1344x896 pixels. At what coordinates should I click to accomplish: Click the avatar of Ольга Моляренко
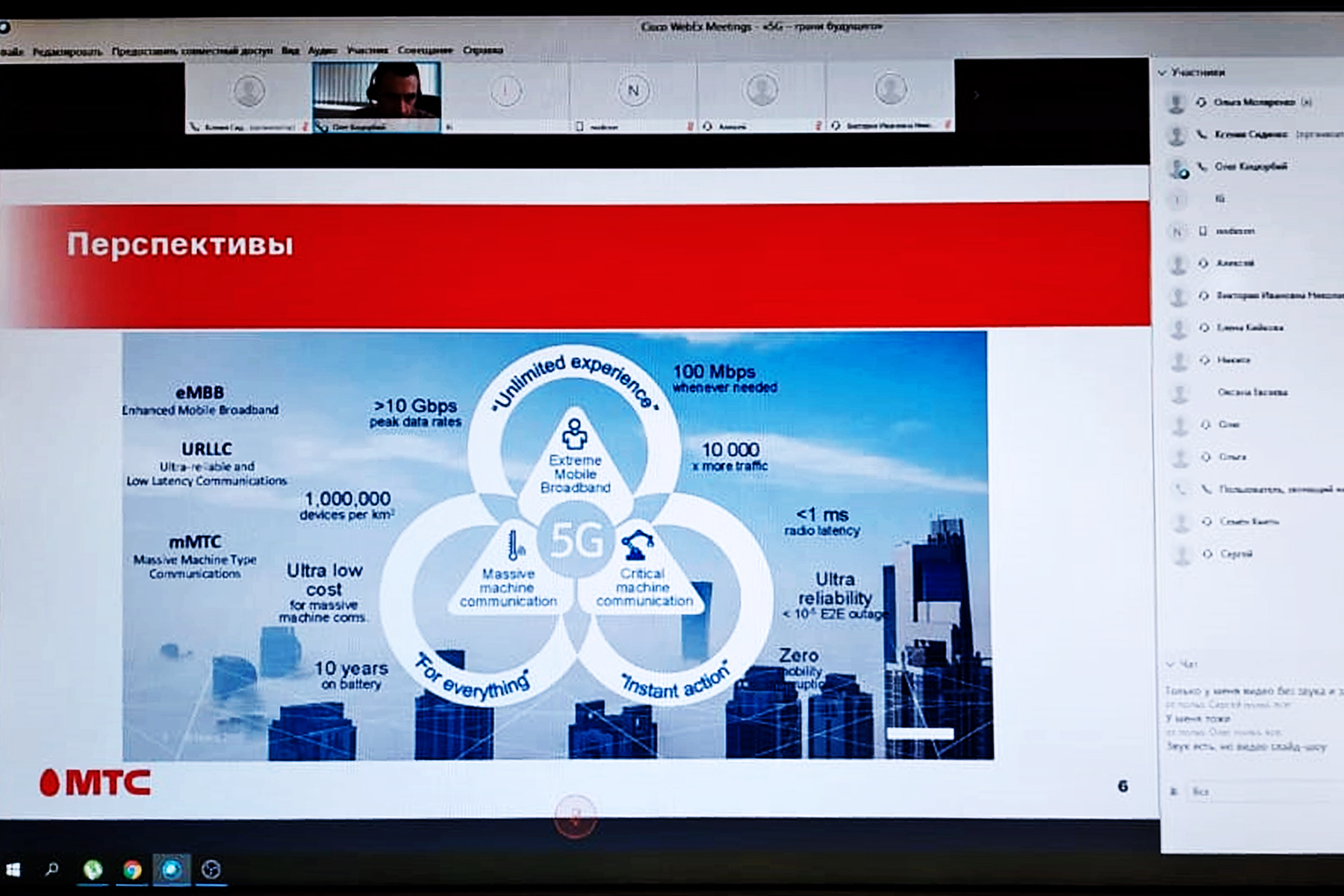click(1176, 103)
